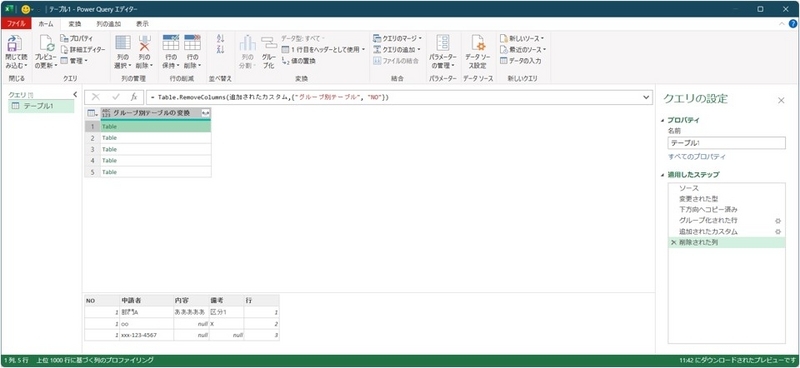The width and height of the screenshot is (800, 368).
Task: Click データの入力 enter data
Action: (520, 61)
